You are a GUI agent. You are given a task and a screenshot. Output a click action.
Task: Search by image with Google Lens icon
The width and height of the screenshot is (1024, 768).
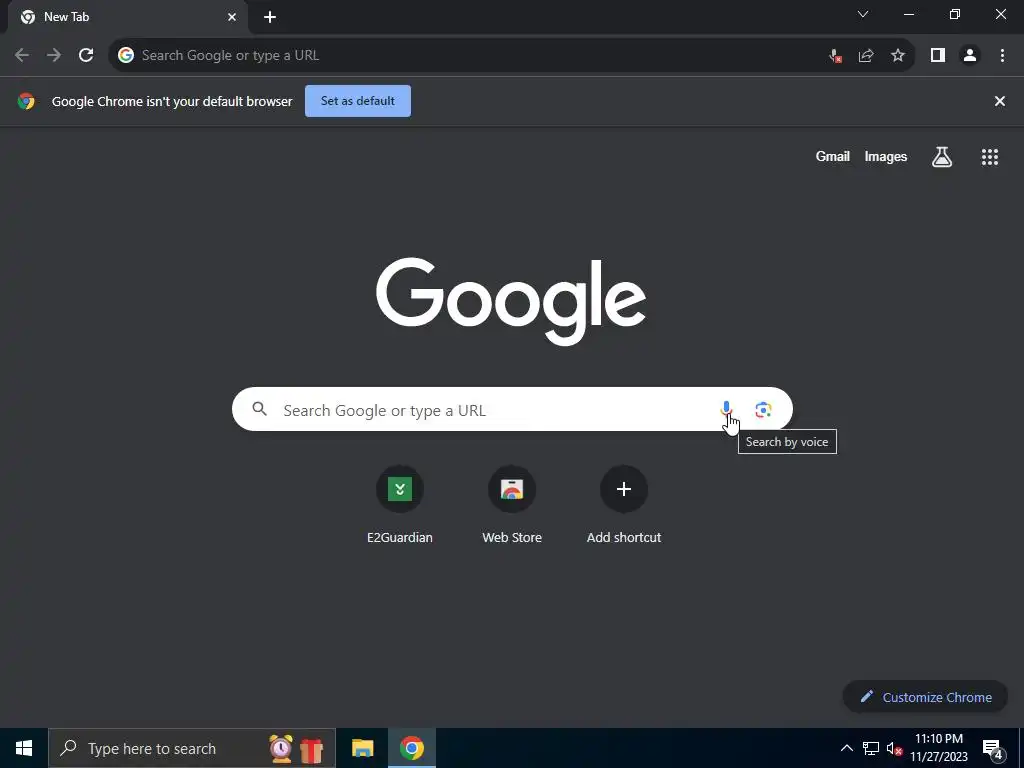coord(763,409)
